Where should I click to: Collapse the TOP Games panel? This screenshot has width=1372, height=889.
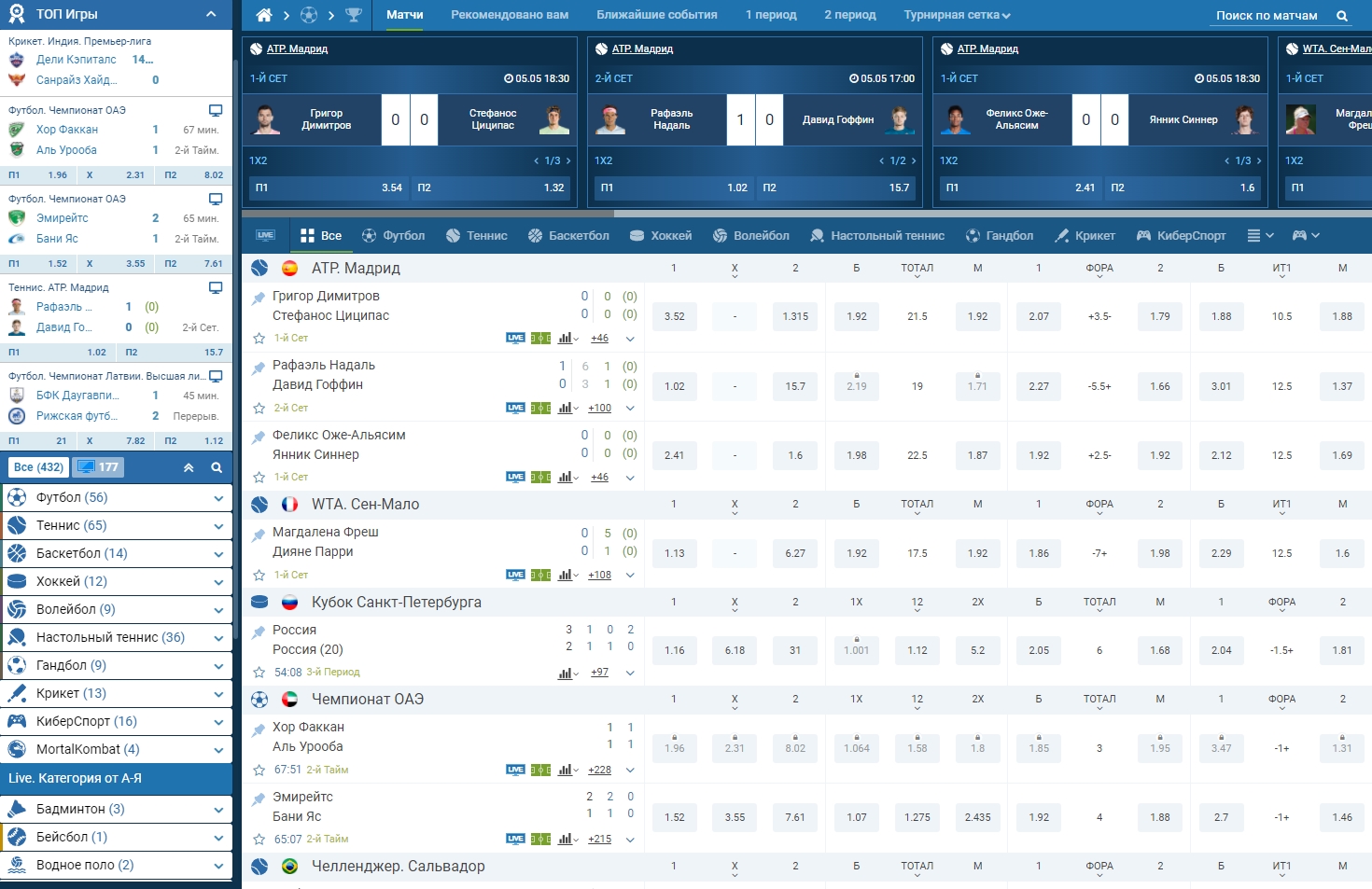(211, 14)
